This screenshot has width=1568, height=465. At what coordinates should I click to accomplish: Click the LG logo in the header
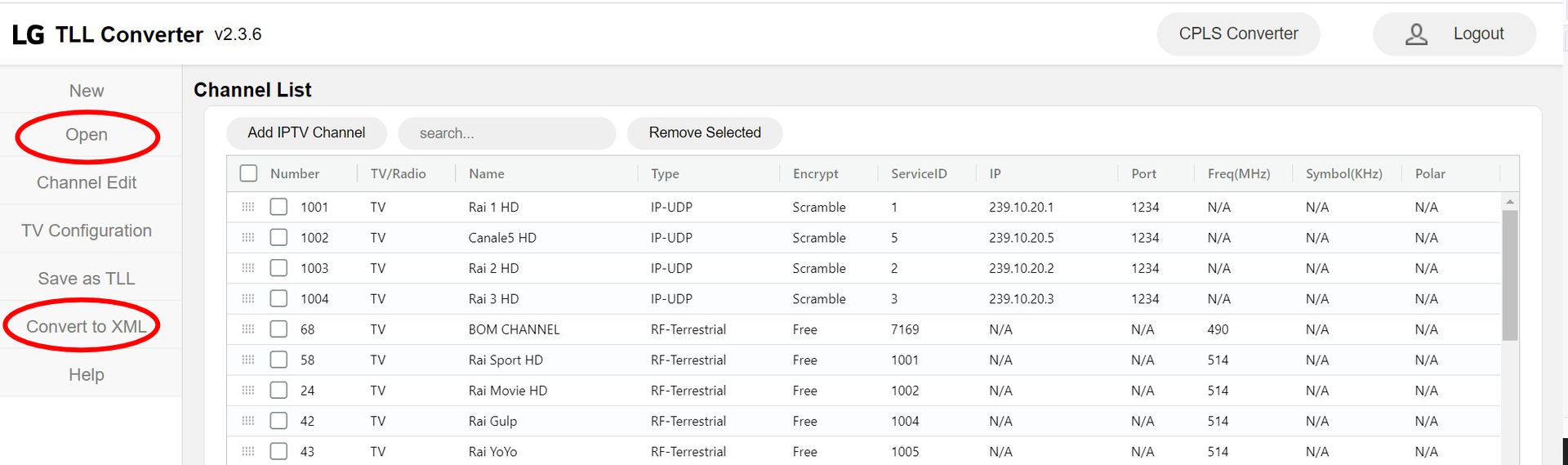pyautogui.click(x=28, y=34)
